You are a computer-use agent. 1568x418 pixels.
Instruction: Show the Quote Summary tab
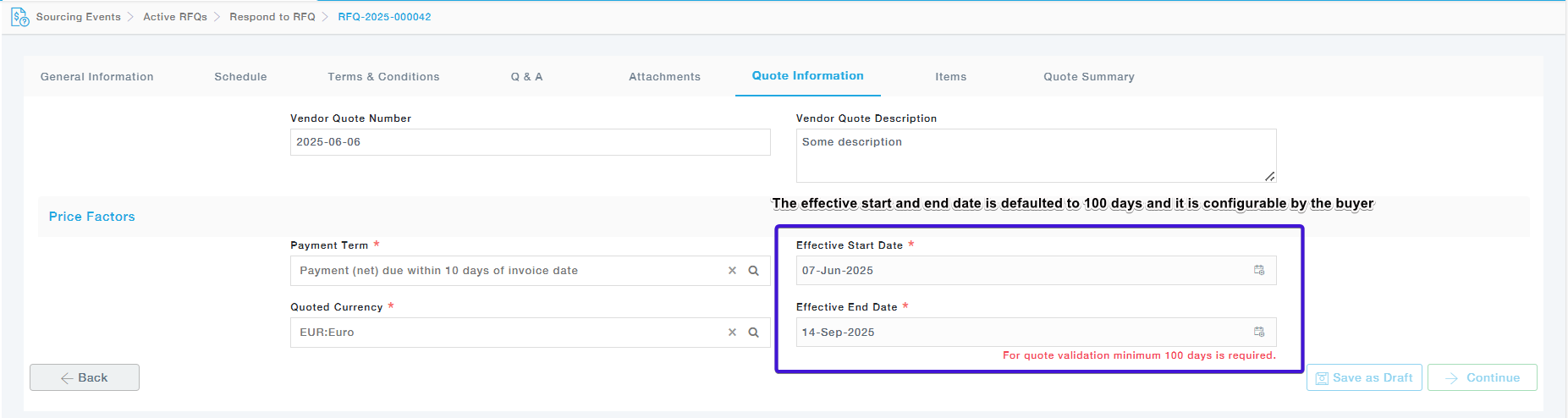tap(1088, 77)
